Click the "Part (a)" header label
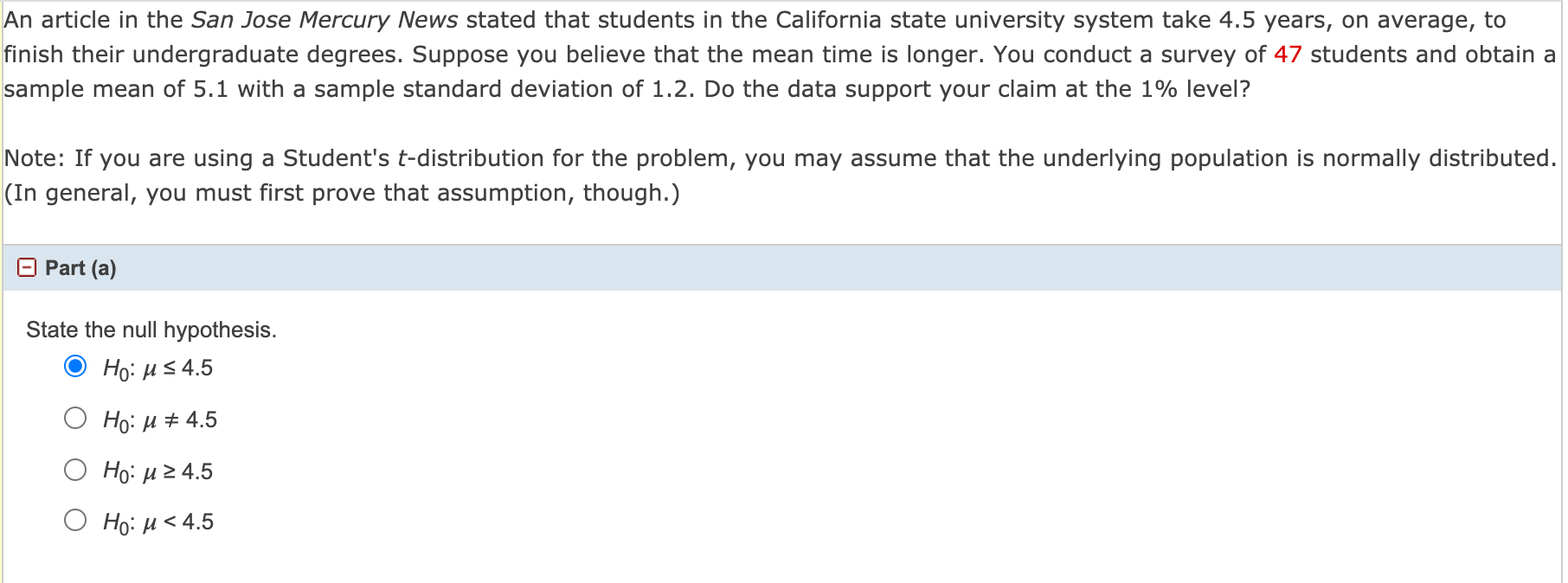Image resolution: width=1568 pixels, height=583 pixels. [x=80, y=268]
